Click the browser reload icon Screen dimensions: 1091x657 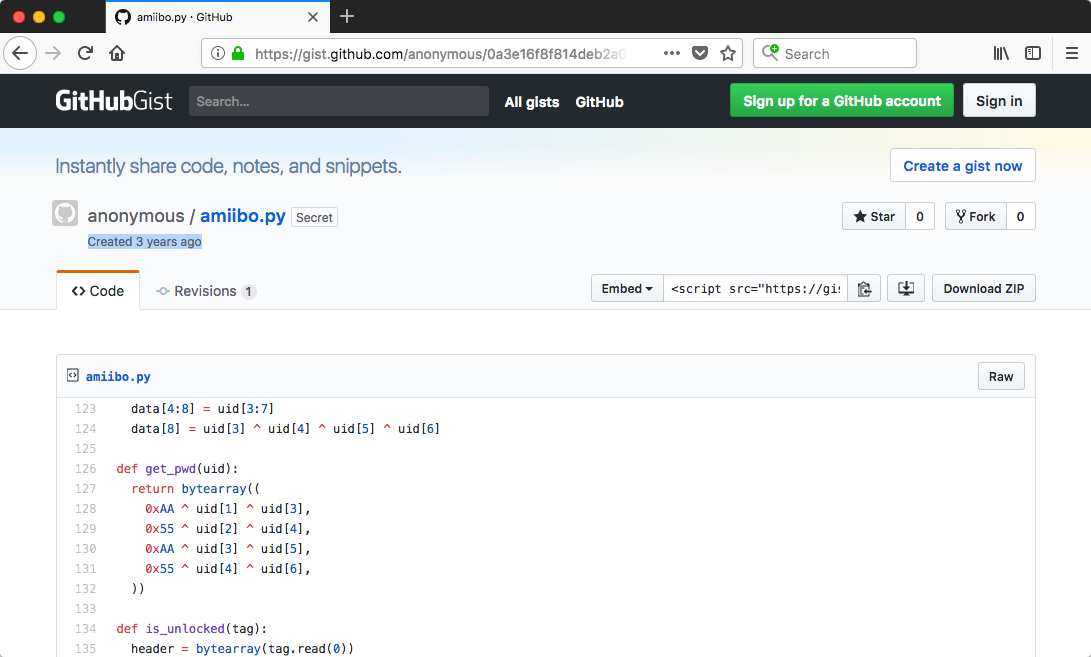coord(86,54)
